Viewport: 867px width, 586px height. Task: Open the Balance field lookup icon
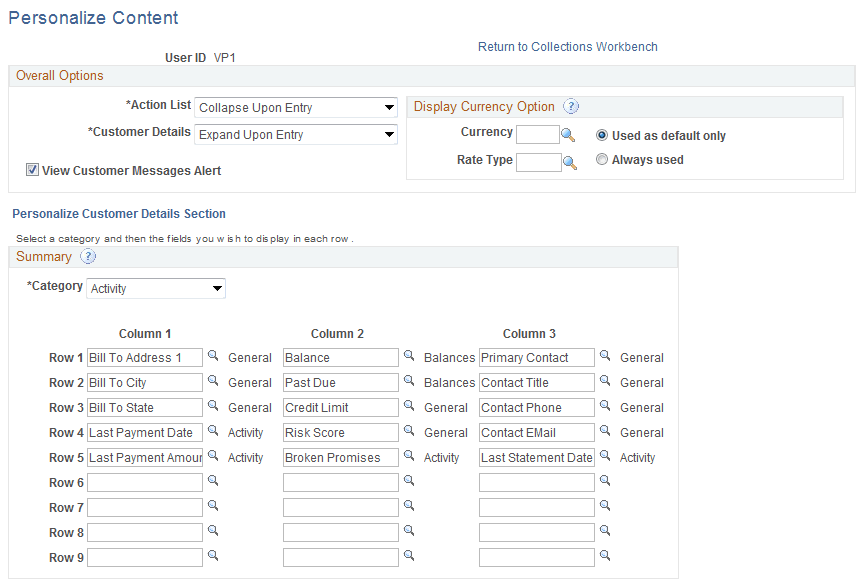coord(407,357)
